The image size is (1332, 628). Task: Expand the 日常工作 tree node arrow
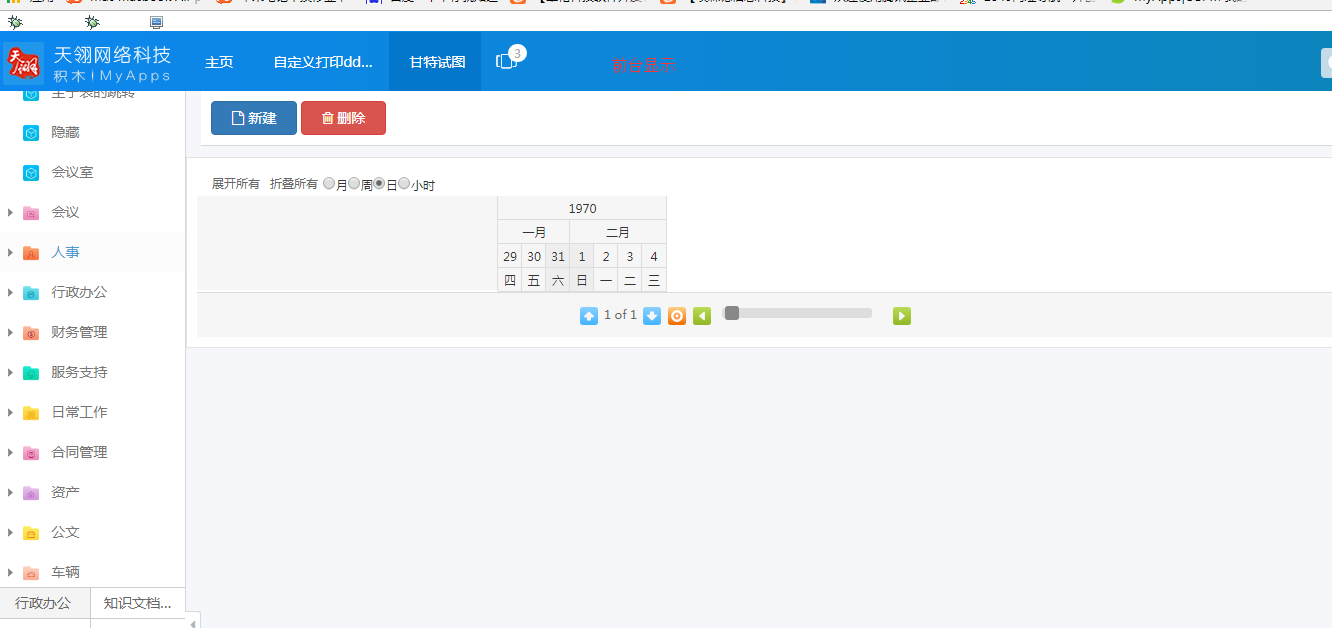10,412
